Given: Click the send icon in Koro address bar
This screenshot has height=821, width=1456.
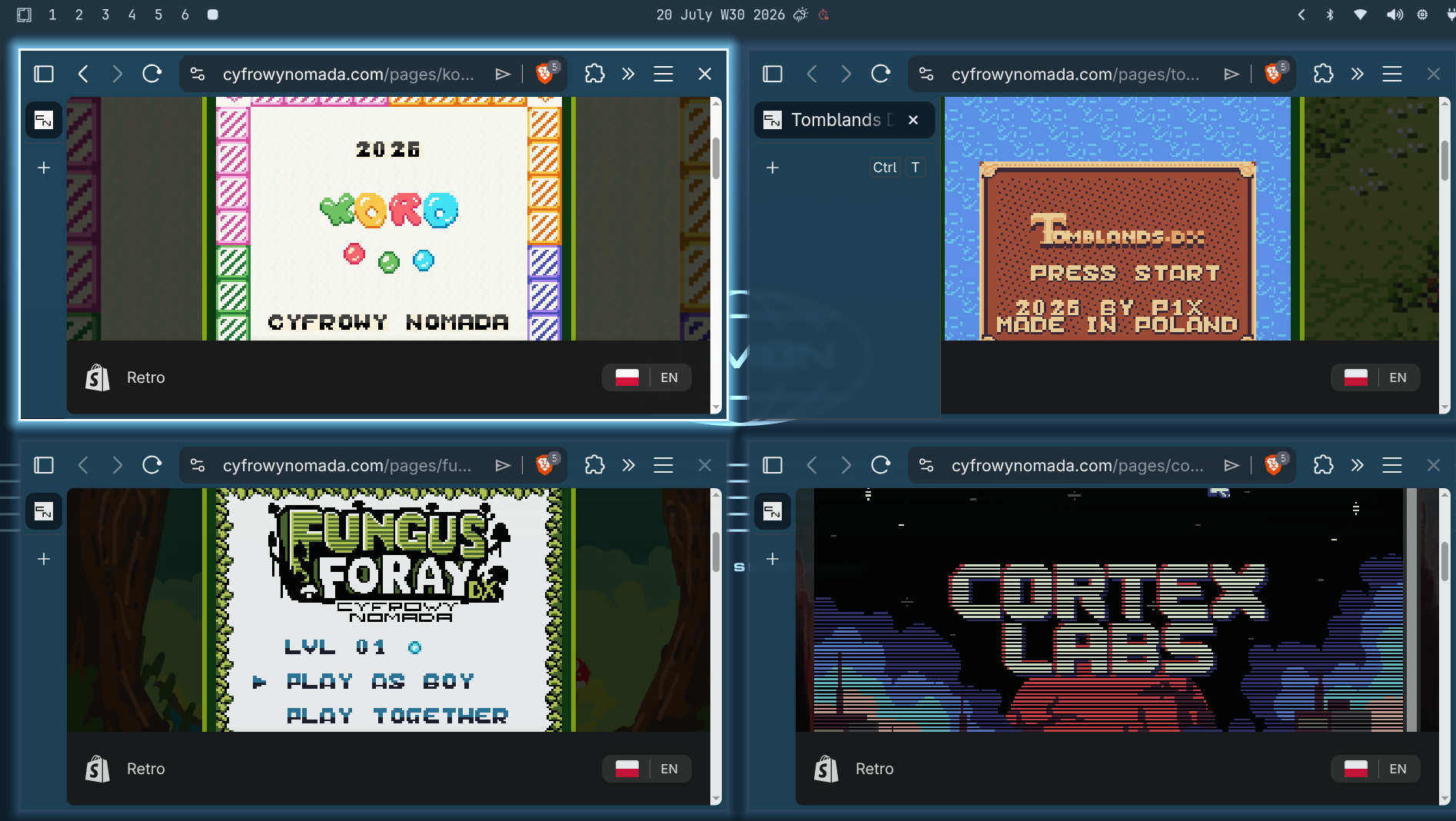Looking at the screenshot, I should click(x=503, y=74).
